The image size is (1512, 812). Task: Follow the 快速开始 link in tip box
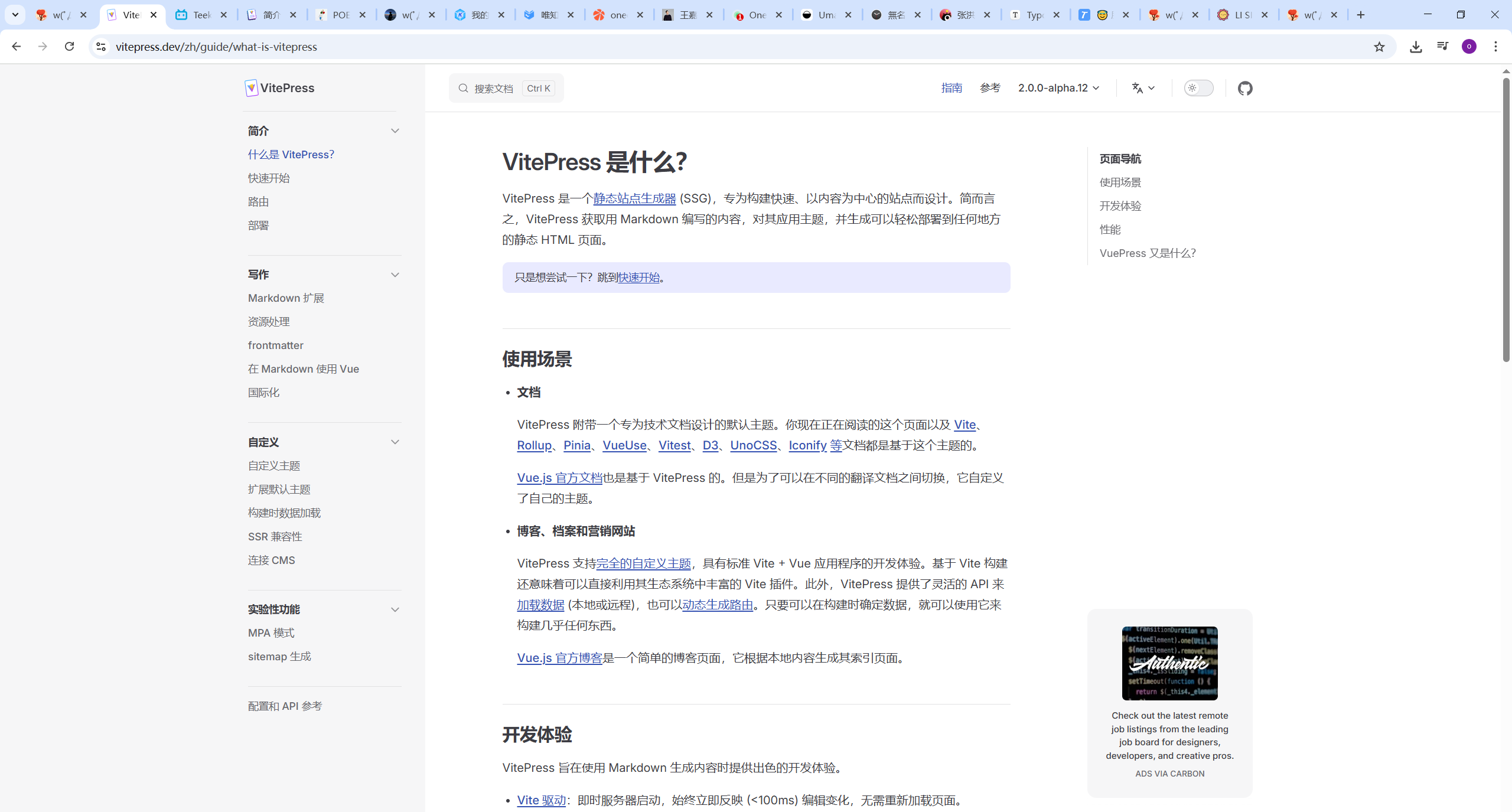coord(638,277)
